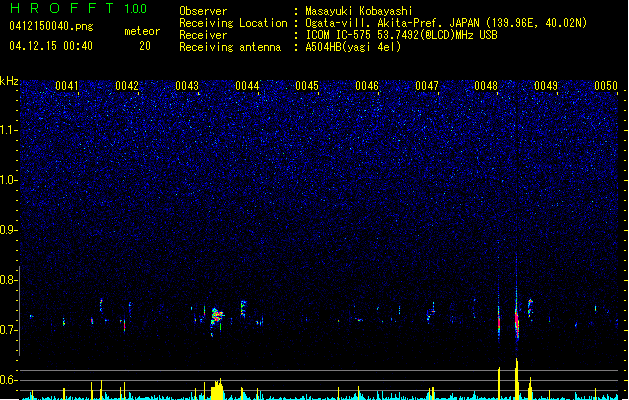Click the Receiver field label
Viewport: 629px width, 400px height.
203,35
